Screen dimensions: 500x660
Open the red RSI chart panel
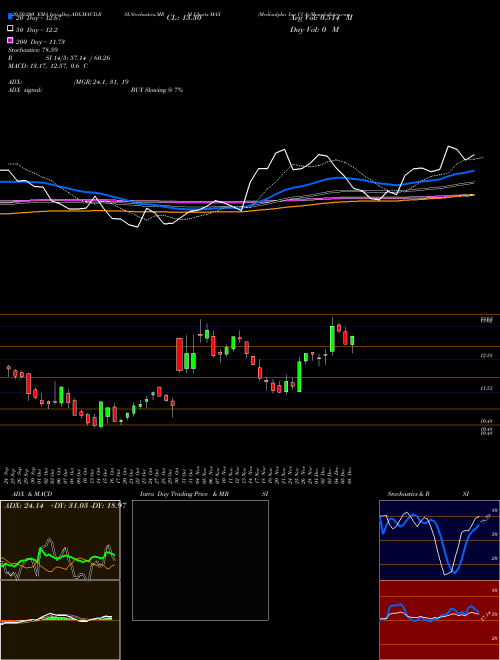[439, 620]
